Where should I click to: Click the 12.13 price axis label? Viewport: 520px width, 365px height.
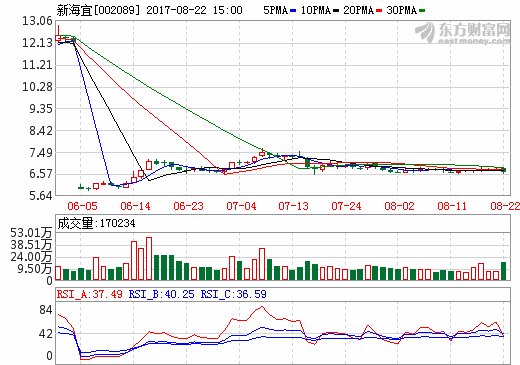[37, 43]
